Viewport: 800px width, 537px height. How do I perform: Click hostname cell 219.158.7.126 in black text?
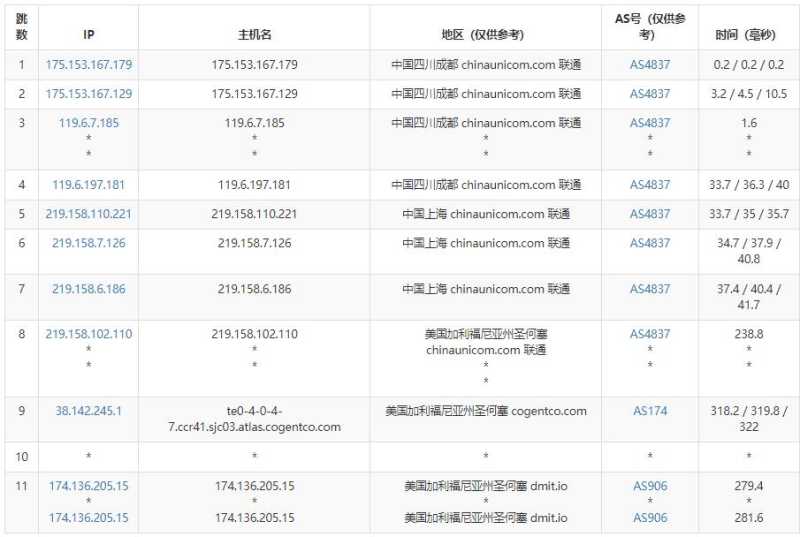click(x=255, y=243)
